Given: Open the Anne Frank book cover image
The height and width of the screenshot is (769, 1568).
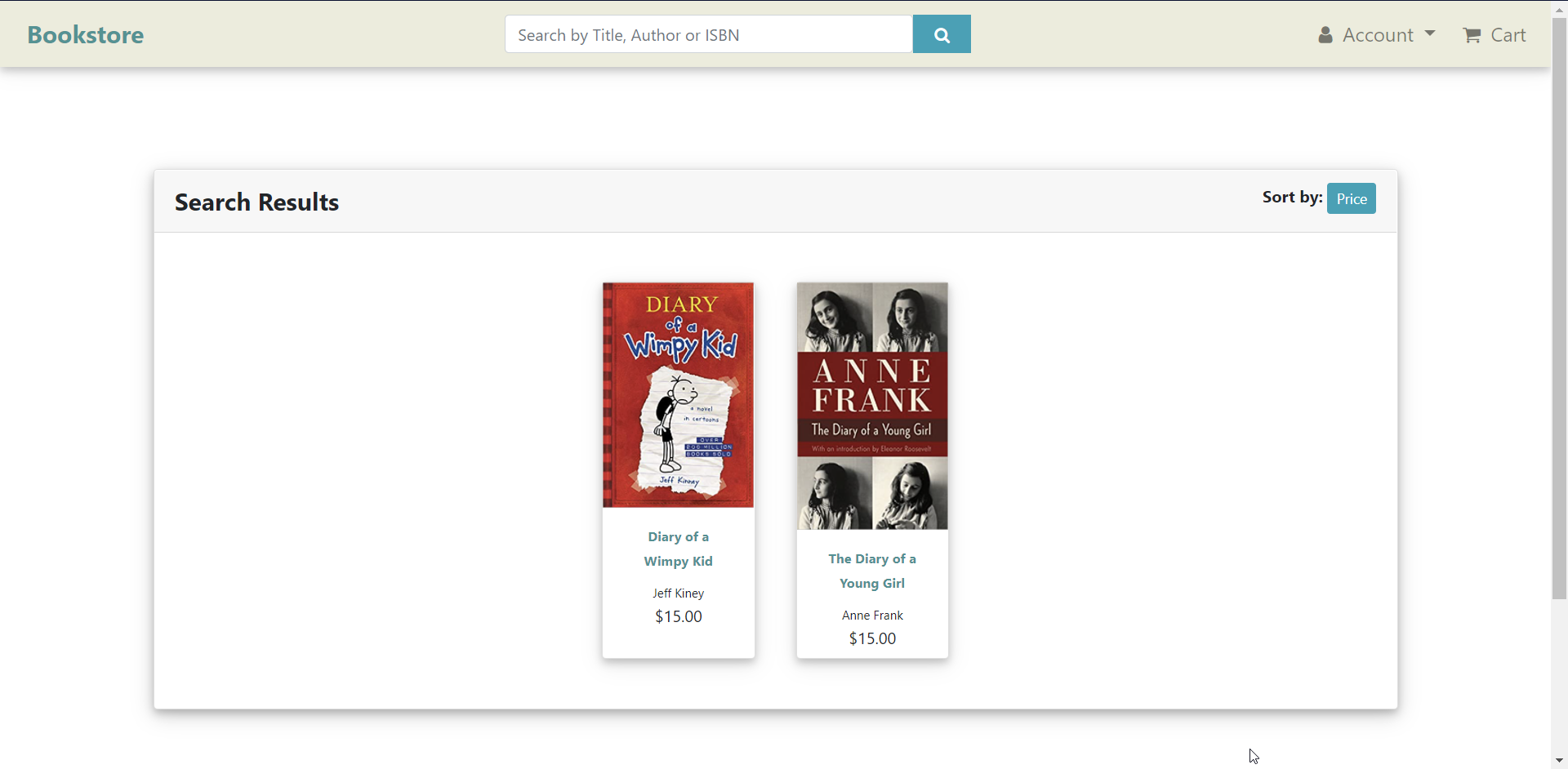Looking at the screenshot, I should coord(872,406).
